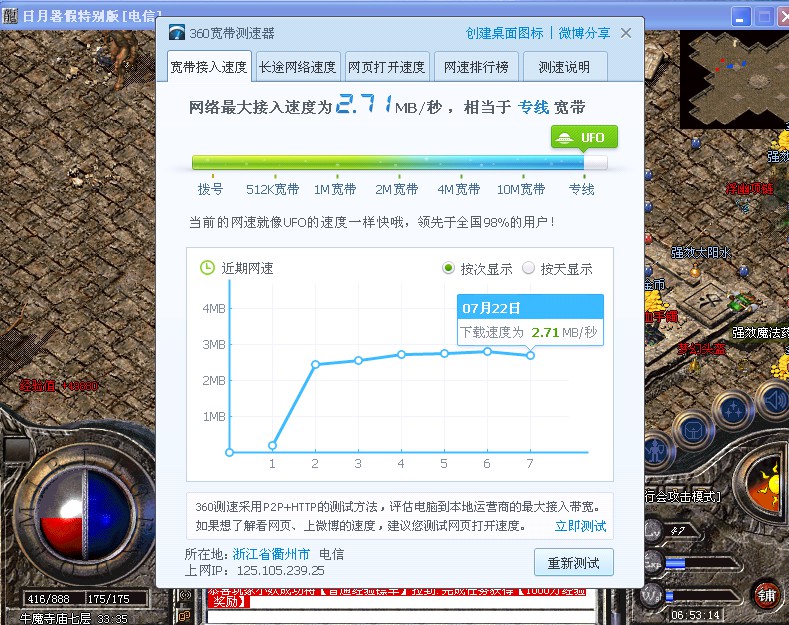
Task: Click the MP value 175/175
Action: pyautogui.click(x=109, y=599)
